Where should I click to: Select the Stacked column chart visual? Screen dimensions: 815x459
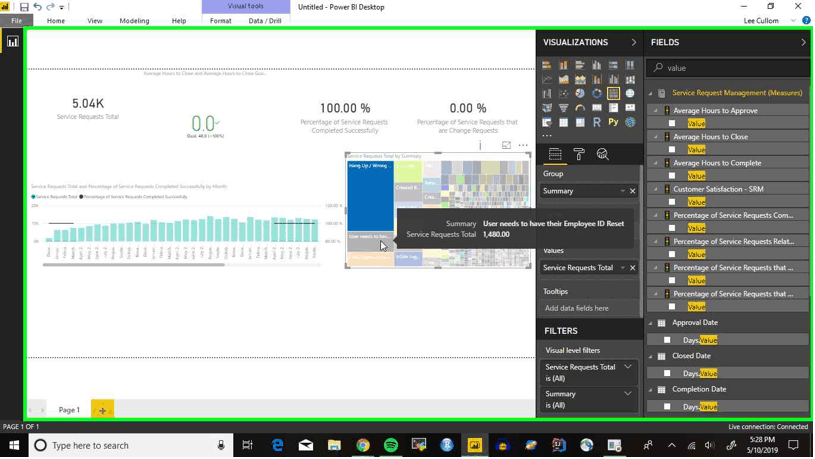[x=563, y=65]
